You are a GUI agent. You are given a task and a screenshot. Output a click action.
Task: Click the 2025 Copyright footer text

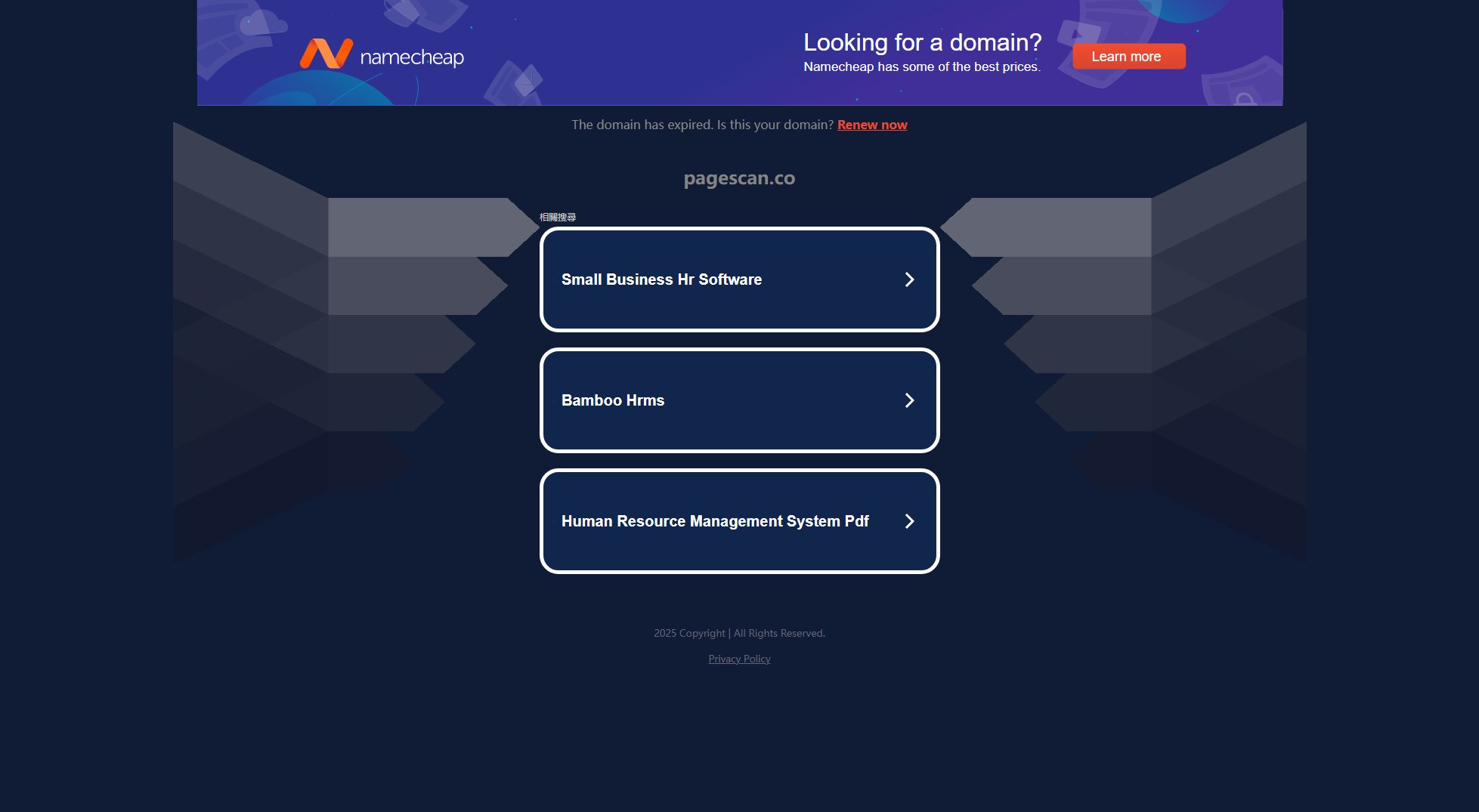pyautogui.click(x=739, y=633)
